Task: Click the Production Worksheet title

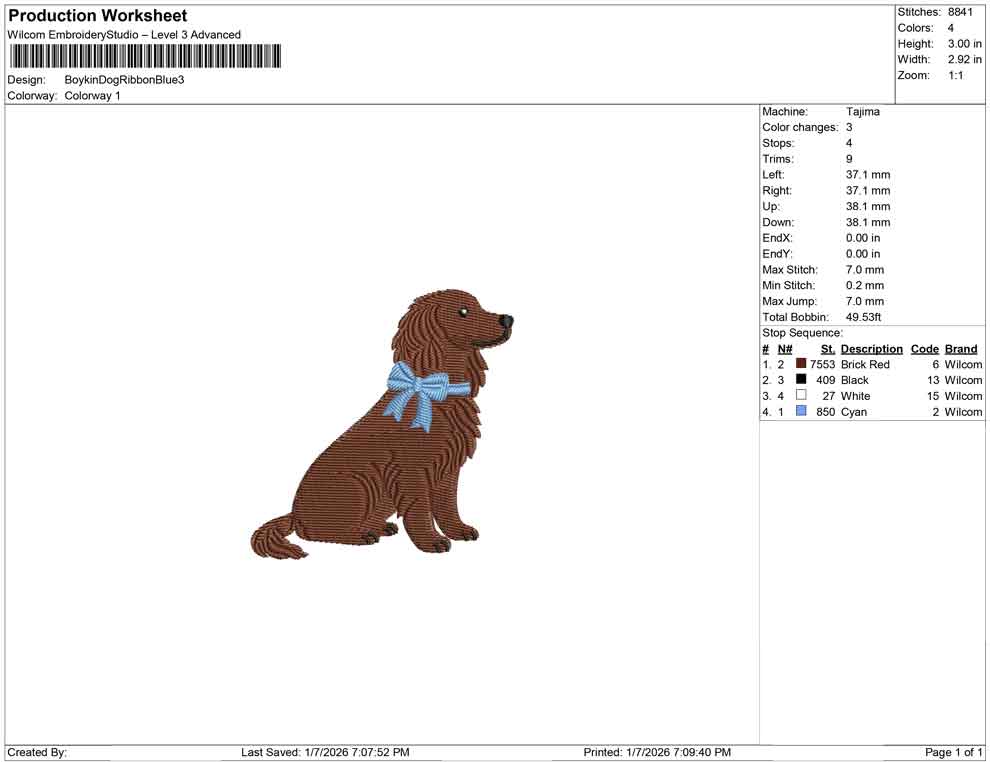Action: [x=96, y=16]
